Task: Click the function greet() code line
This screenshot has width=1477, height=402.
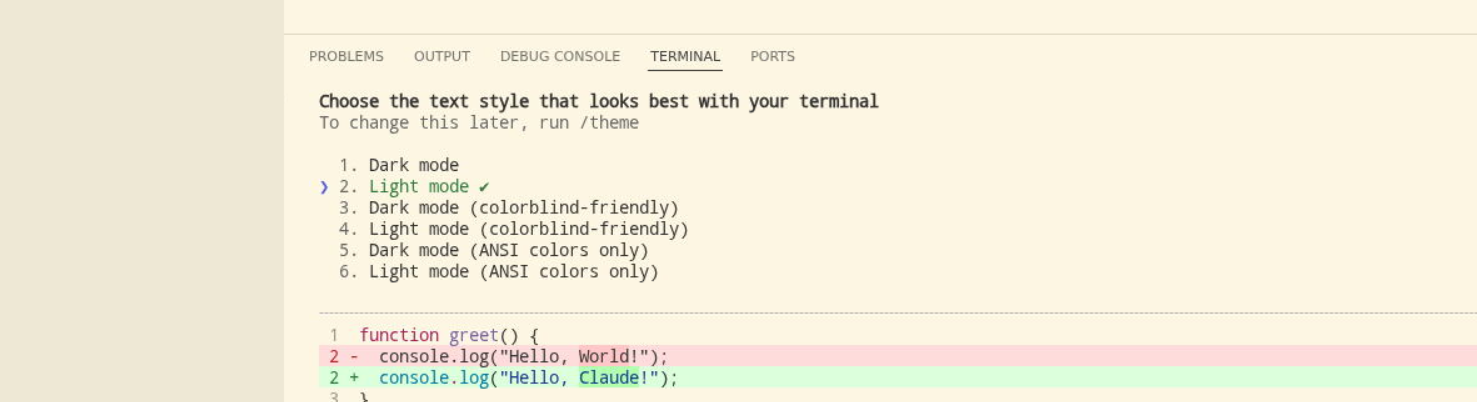Action: coord(449,335)
